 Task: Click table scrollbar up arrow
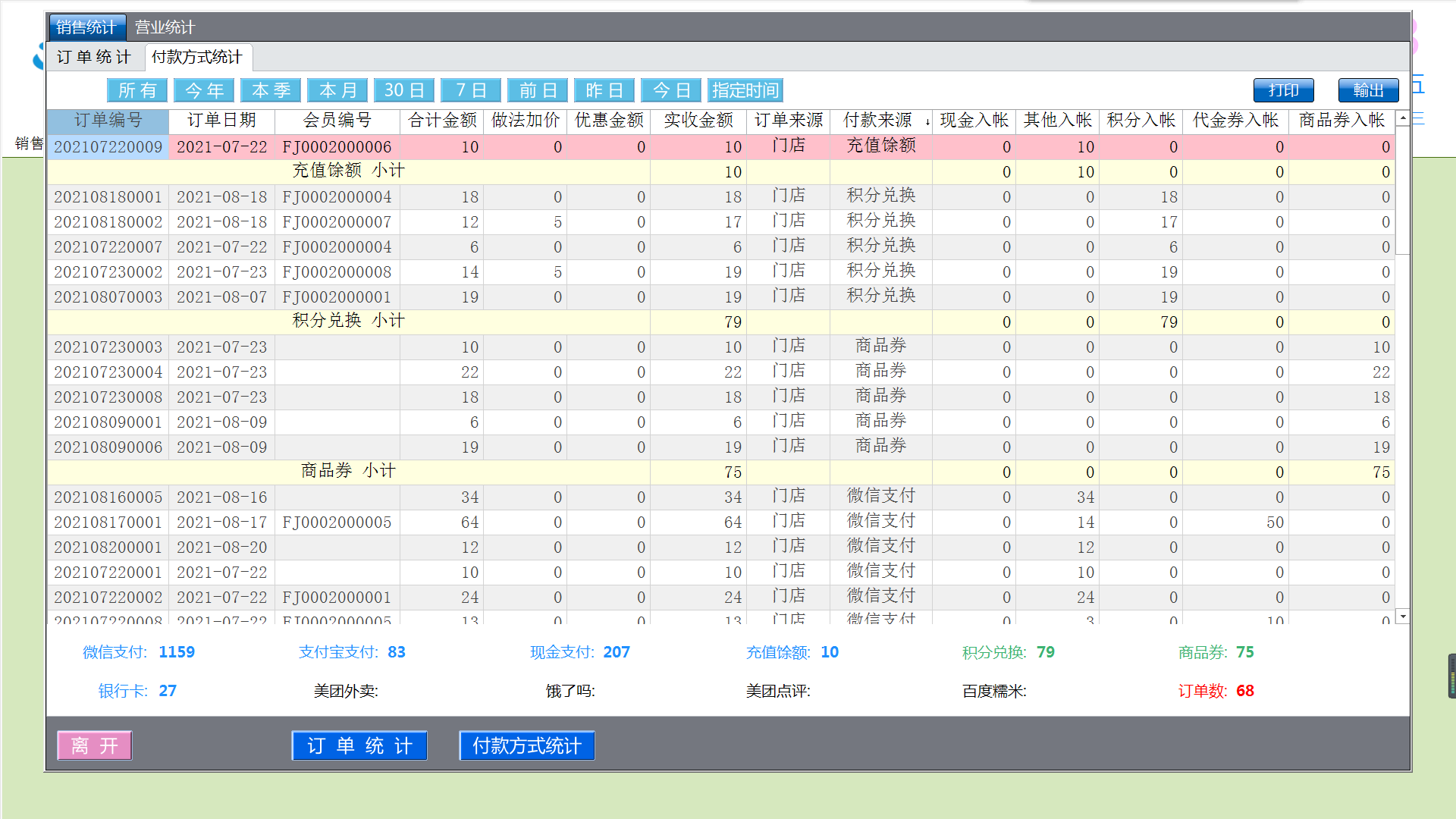click(1403, 118)
